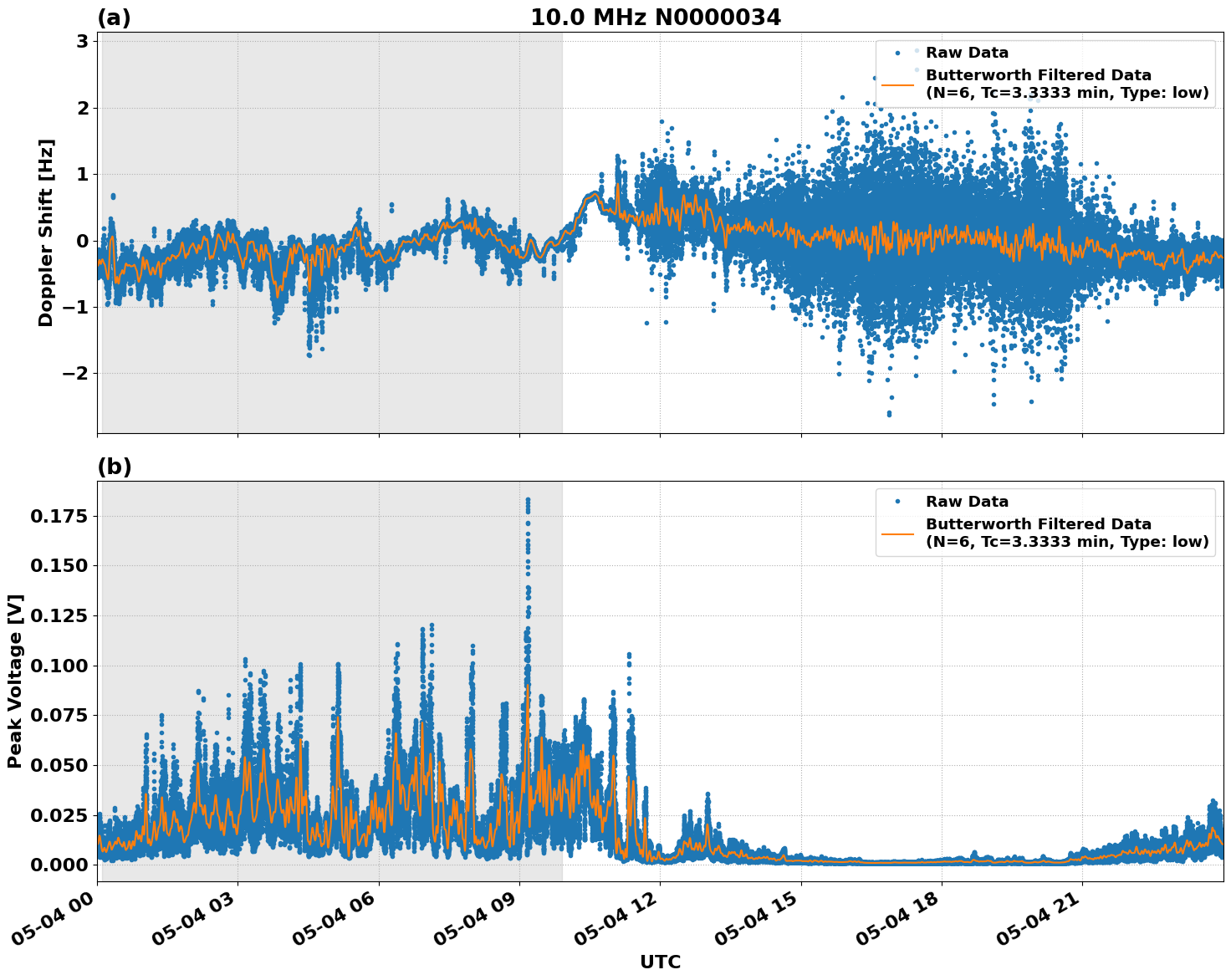
Task: Click the tallest voltage spike near 05-04 09
Action: (528, 502)
